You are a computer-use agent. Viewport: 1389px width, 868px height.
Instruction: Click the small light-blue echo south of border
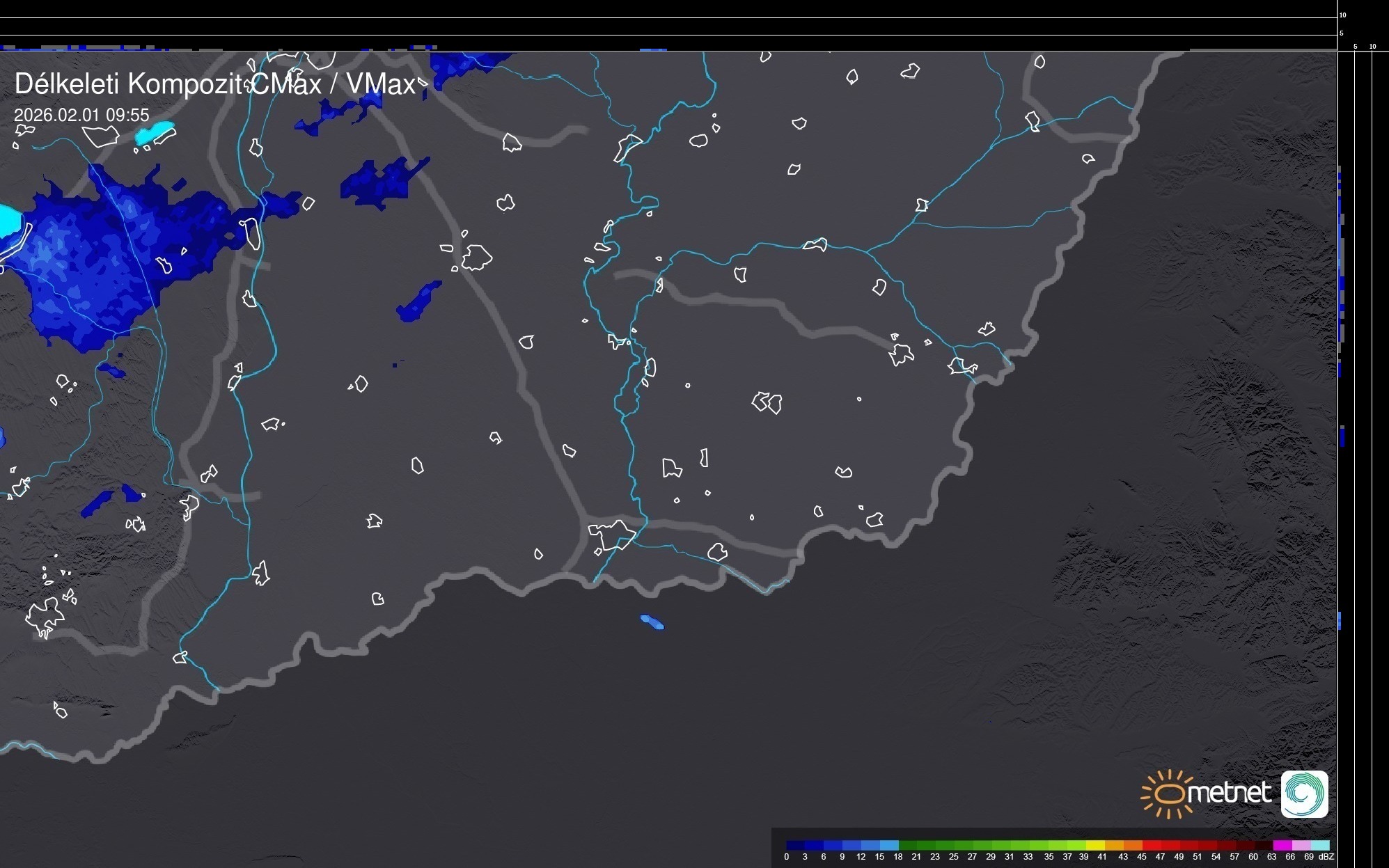(652, 622)
